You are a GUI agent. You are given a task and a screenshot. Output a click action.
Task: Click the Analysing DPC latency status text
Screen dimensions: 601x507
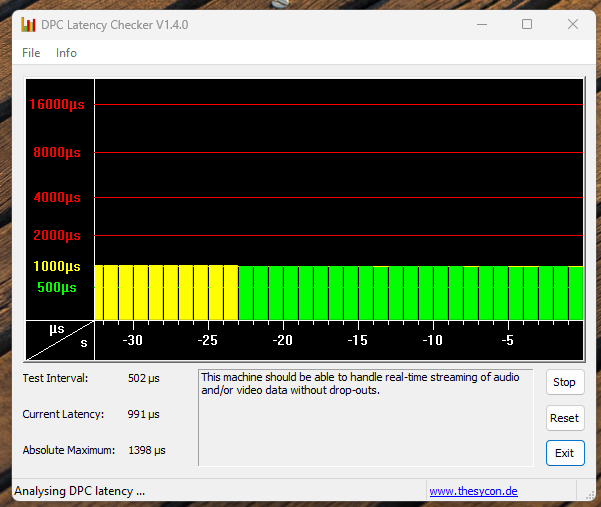coord(80,491)
